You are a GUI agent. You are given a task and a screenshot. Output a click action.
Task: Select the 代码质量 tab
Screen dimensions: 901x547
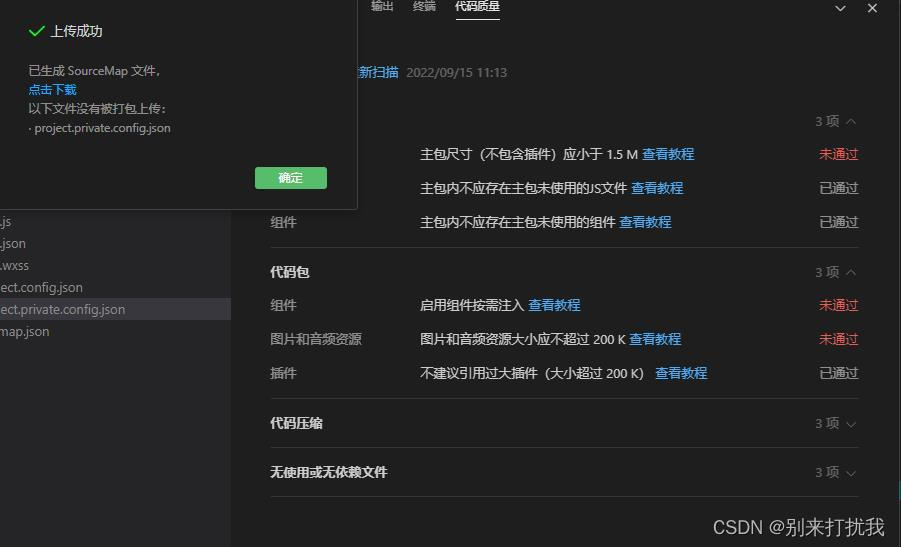click(478, 6)
